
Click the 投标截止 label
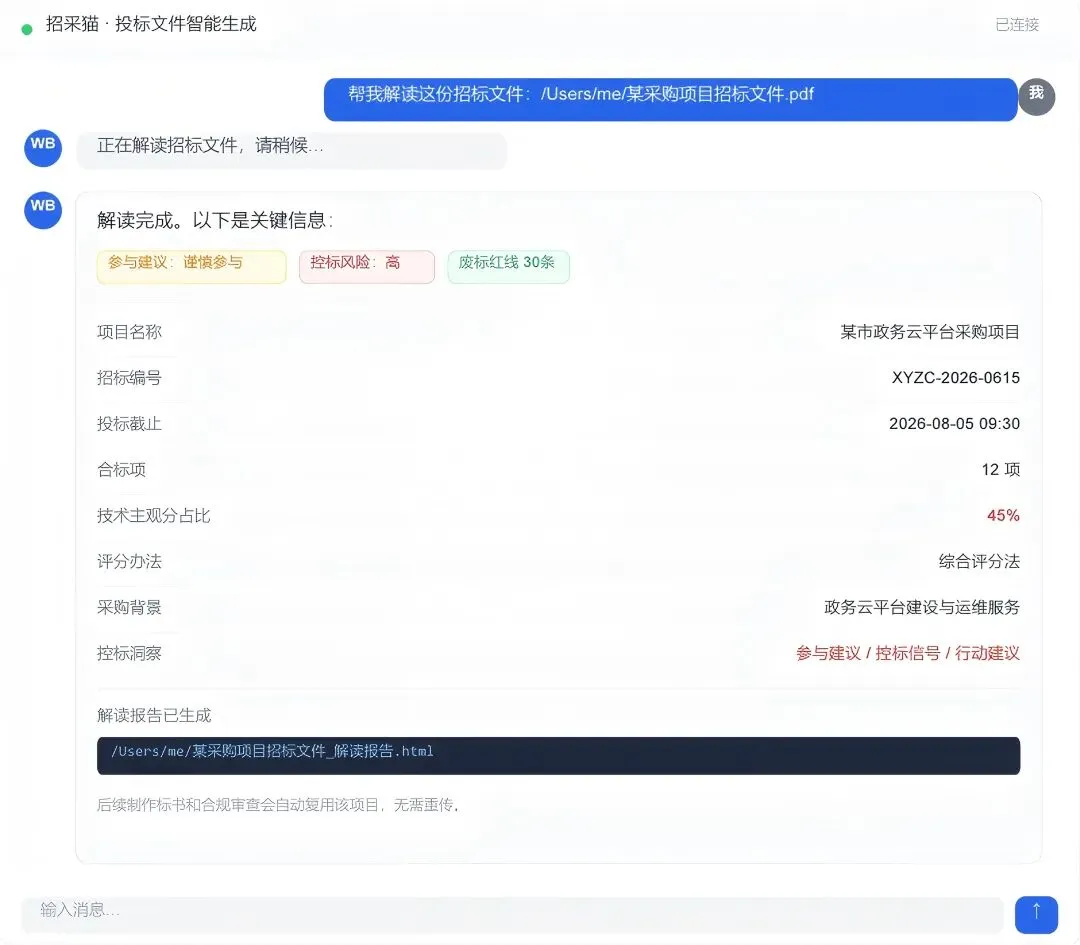click(x=129, y=424)
